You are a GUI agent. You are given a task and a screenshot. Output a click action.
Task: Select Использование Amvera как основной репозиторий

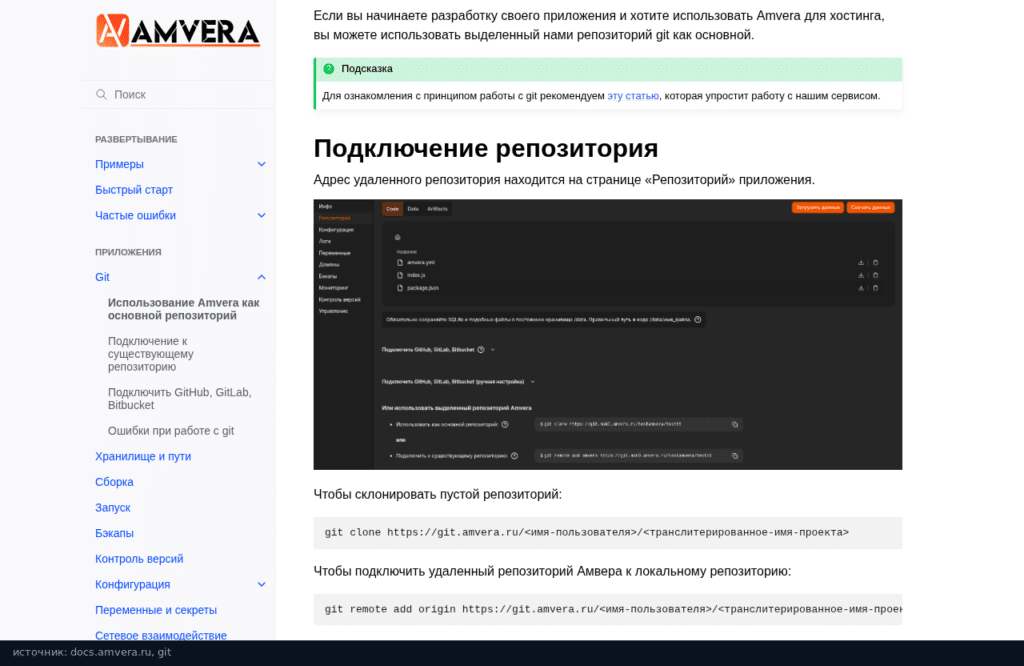point(184,309)
